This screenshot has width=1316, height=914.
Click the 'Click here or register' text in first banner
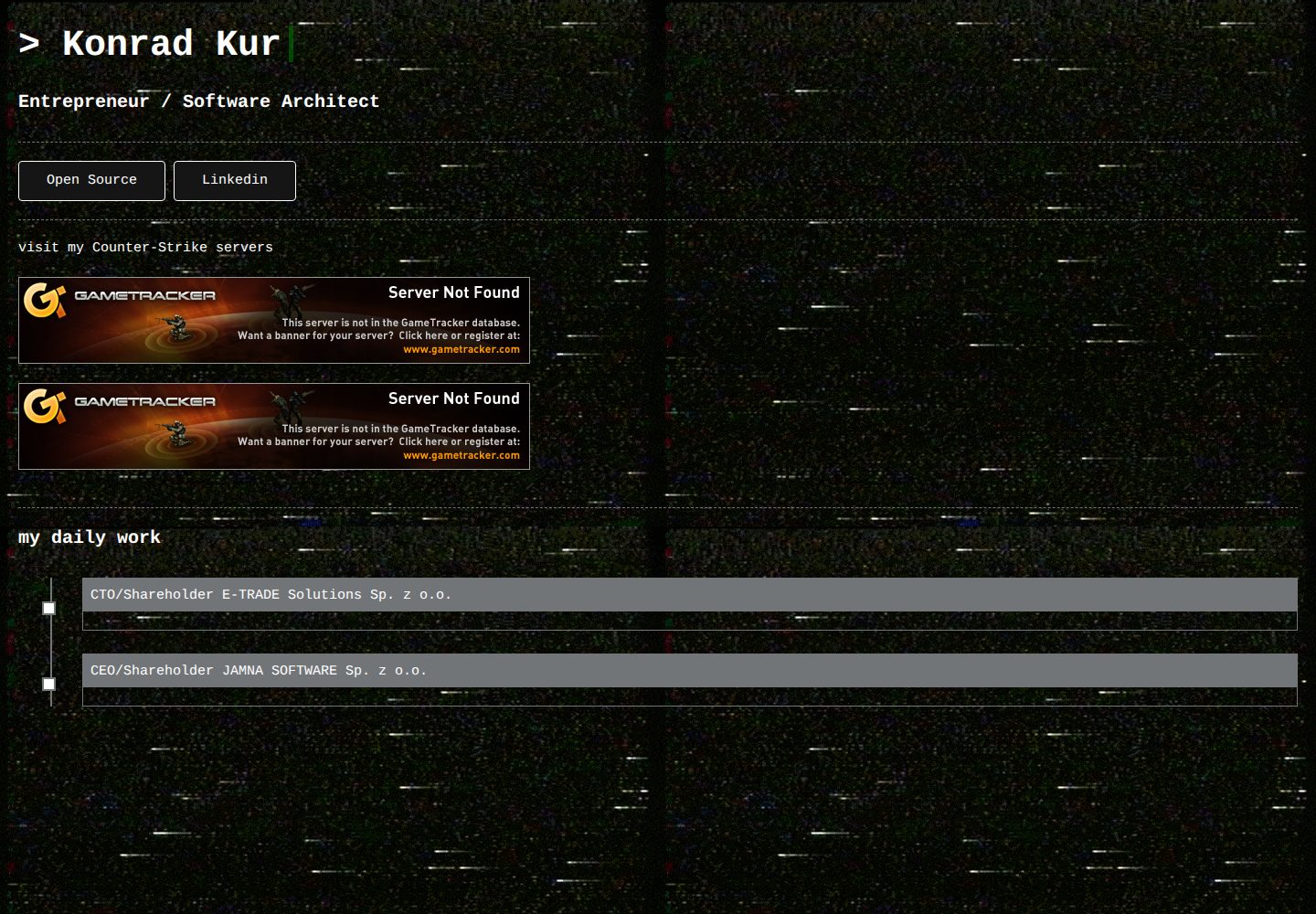[459, 335]
